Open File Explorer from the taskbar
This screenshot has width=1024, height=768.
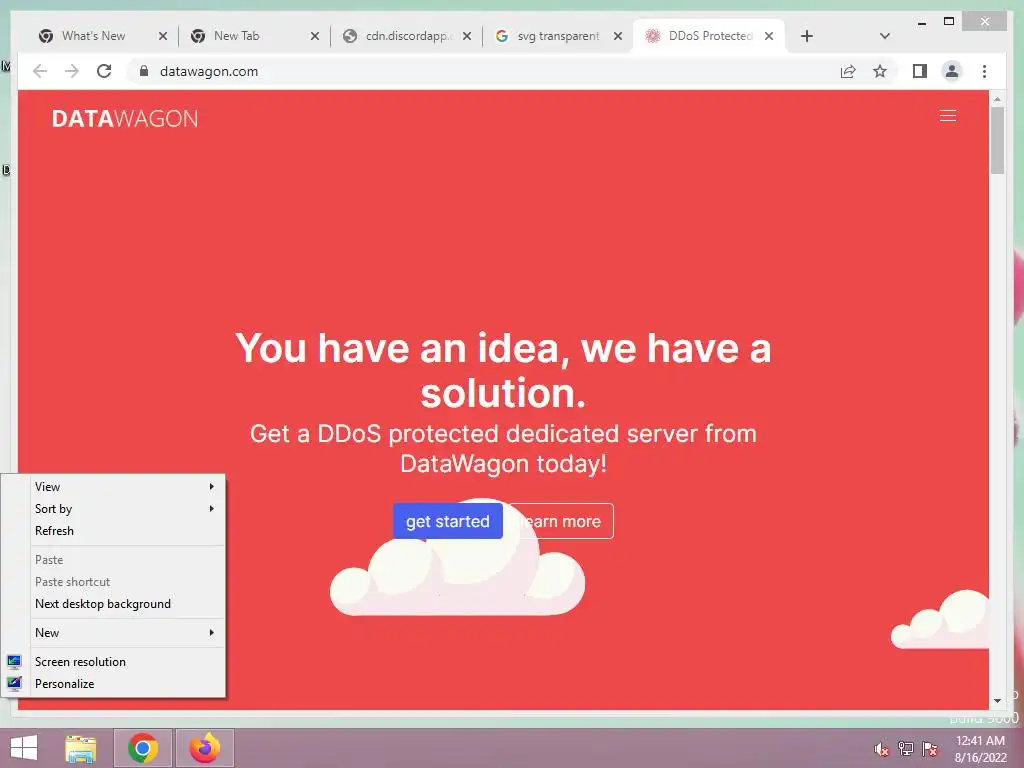80,748
